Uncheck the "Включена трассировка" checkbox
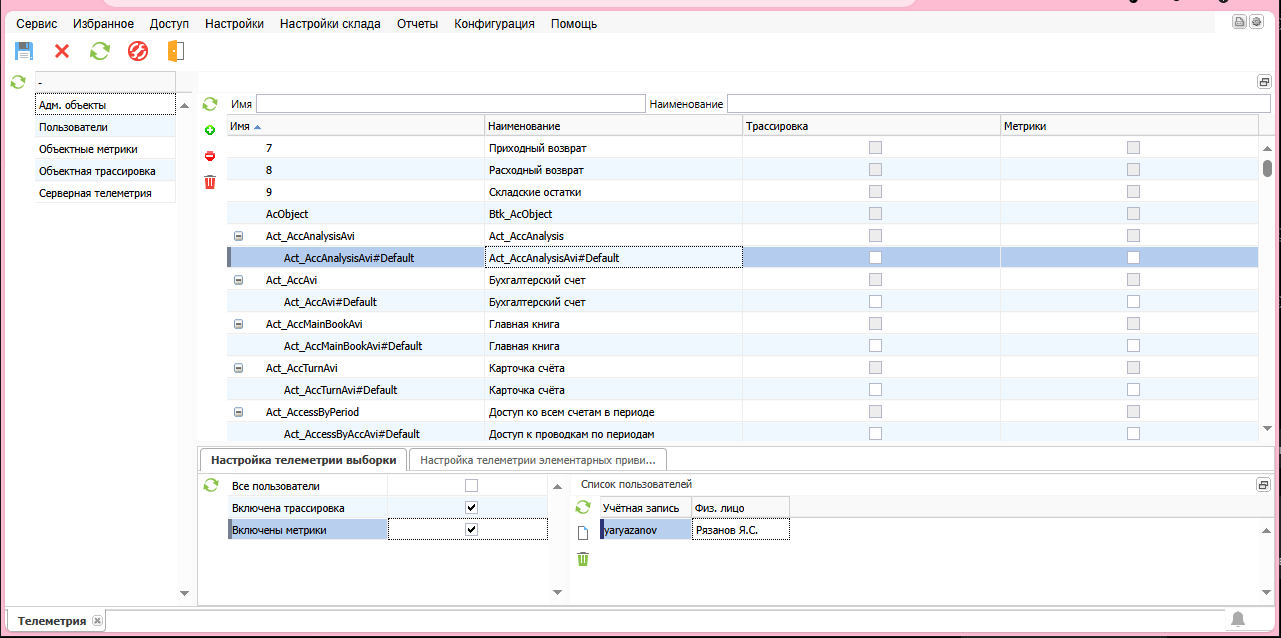Viewport: 1281px width, 638px height. (x=471, y=508)
